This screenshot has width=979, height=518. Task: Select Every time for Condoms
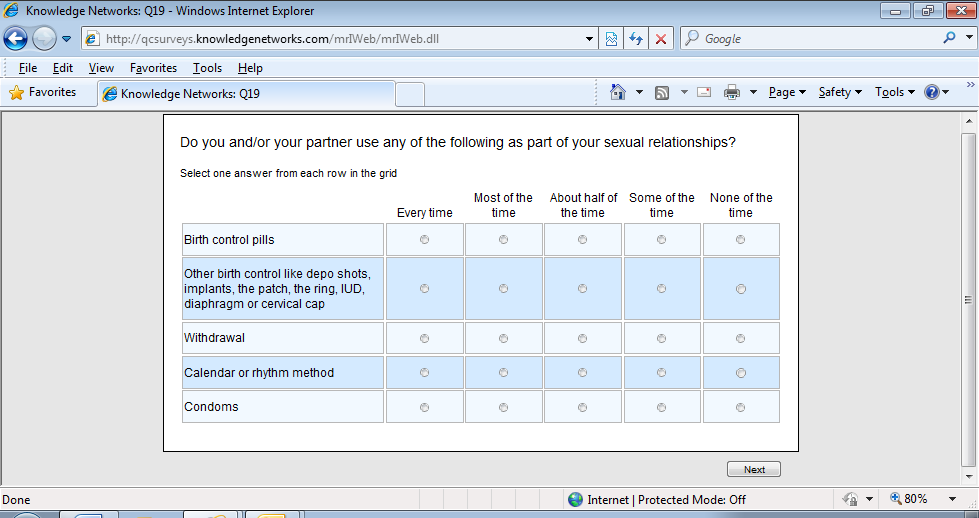click(425, 408)
